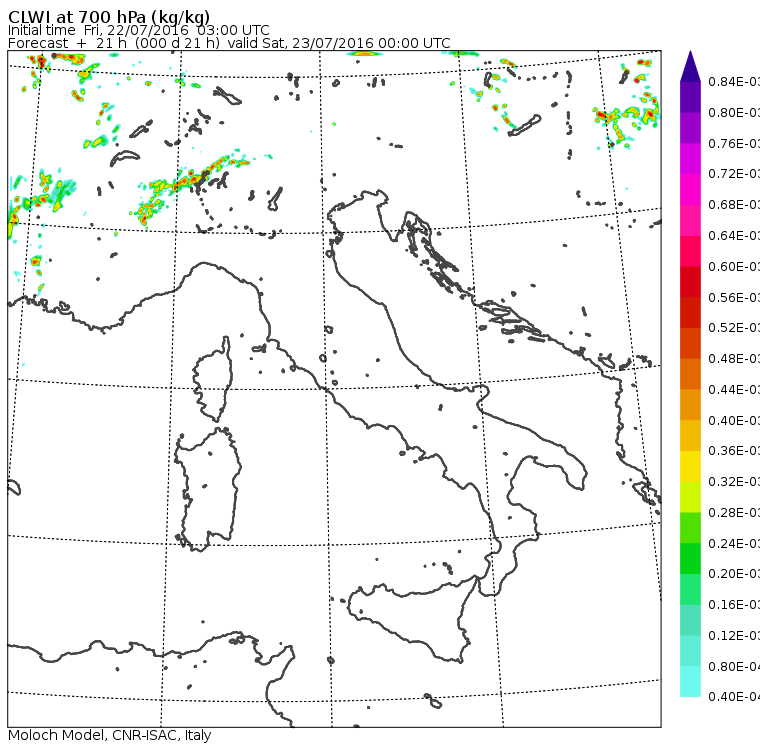Image resolution: width=760 pixels, height=749 pixels.
Task: Click the Sardinia island outline on the map
Action: [x=207, y=489]
